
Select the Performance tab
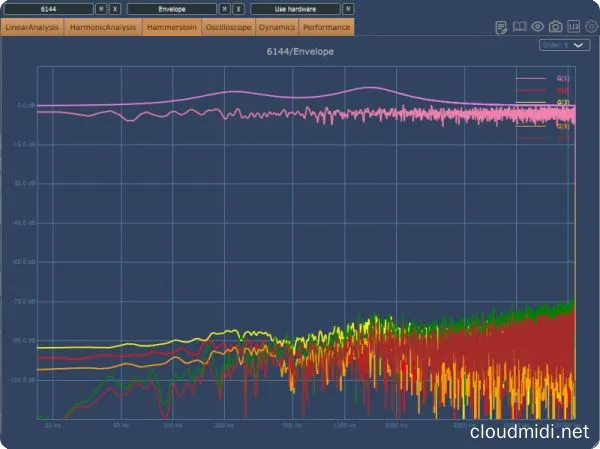click(x=326, y=28)
